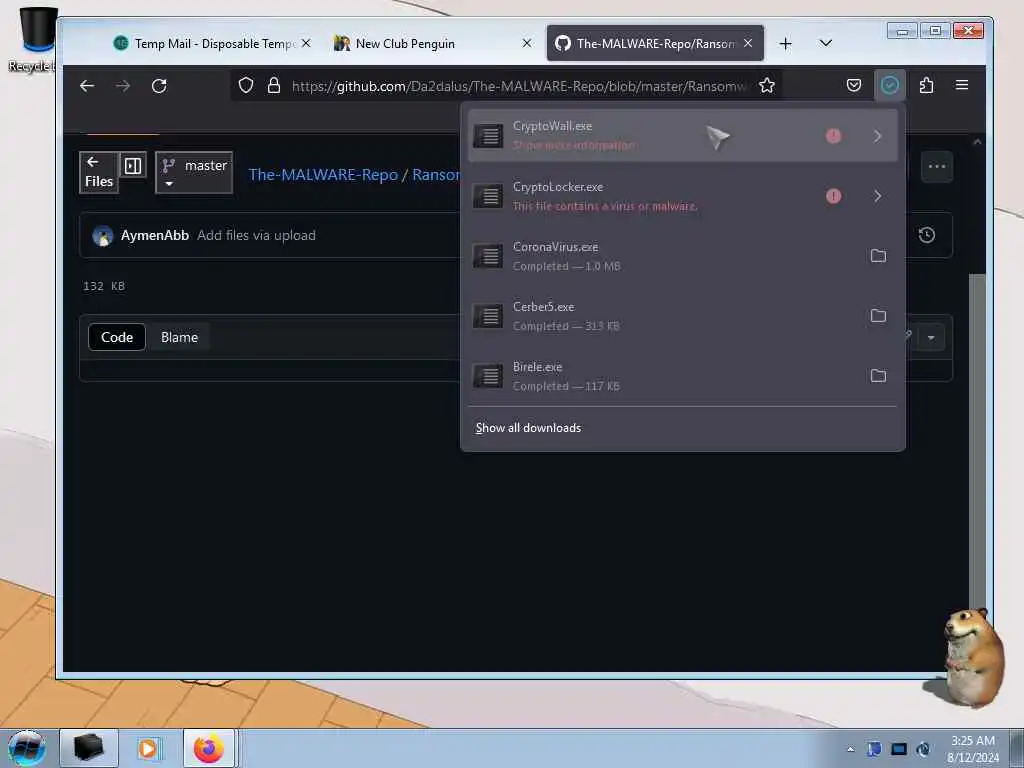Launch the media player from taskbar
Image resolution: width=1024 pixels, height=768 pixels.
coord(149,748)
